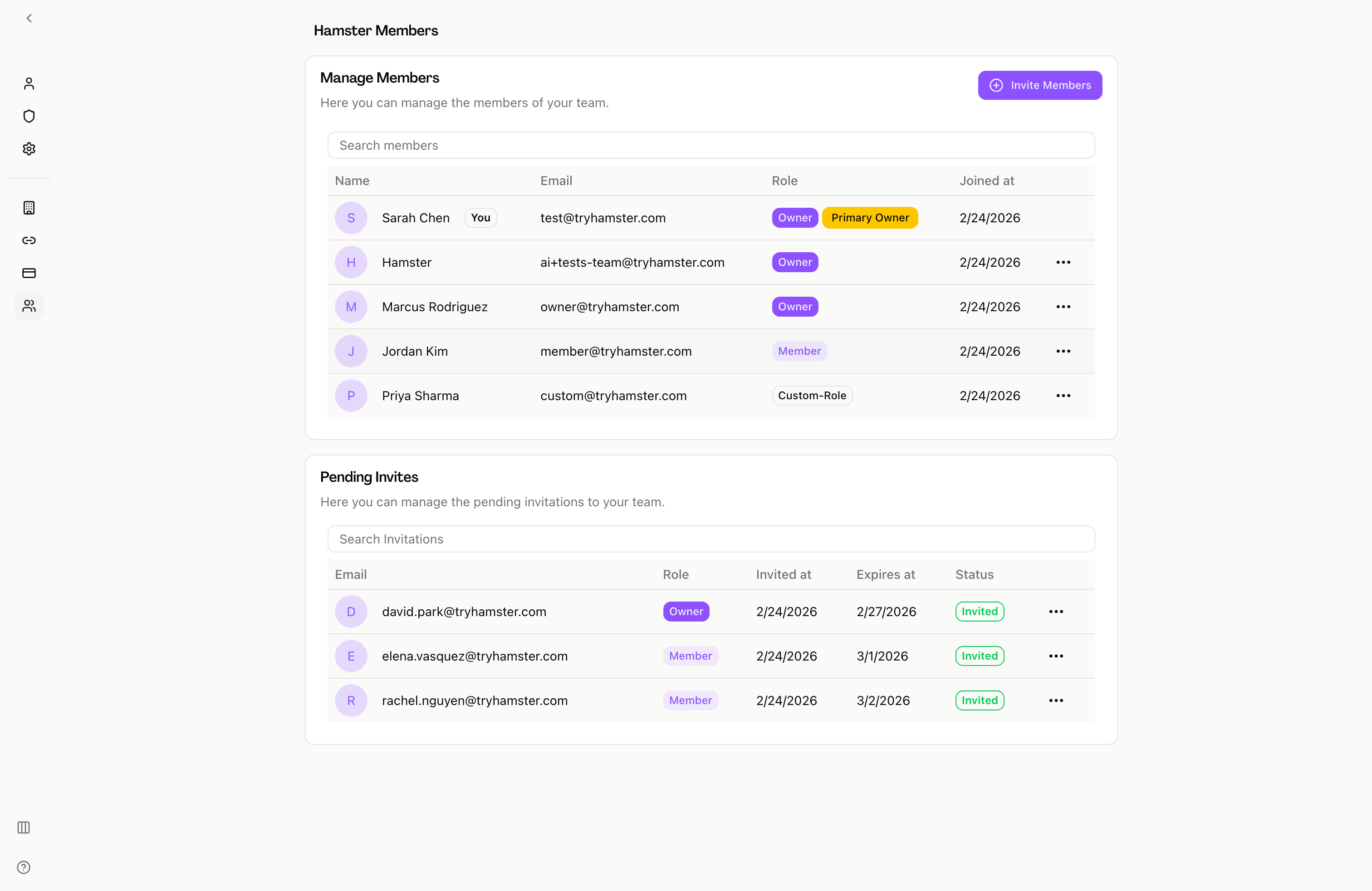Select the shield security icon in sidebar

(x=29, y=116)
